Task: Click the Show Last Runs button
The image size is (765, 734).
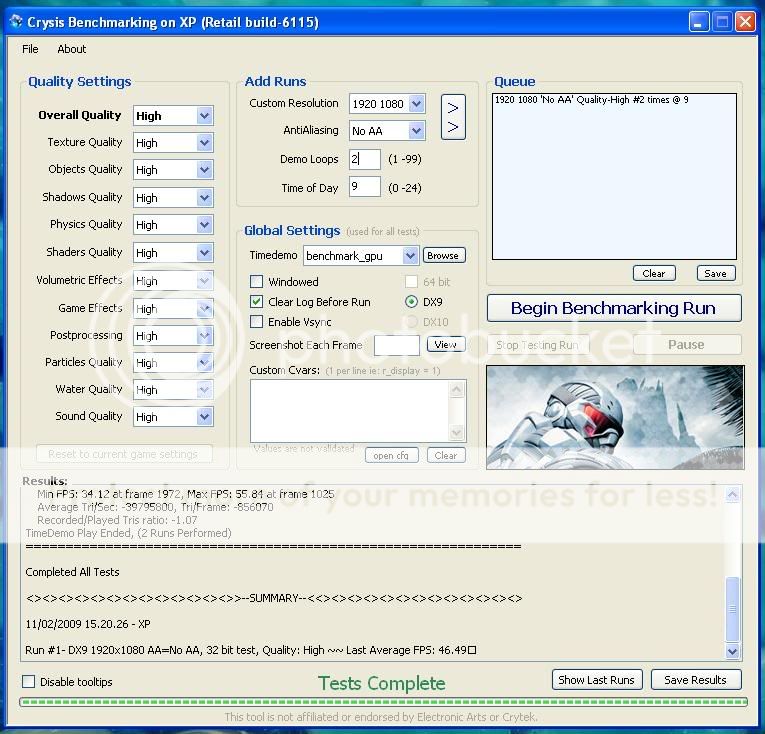Action: [596, 680]
